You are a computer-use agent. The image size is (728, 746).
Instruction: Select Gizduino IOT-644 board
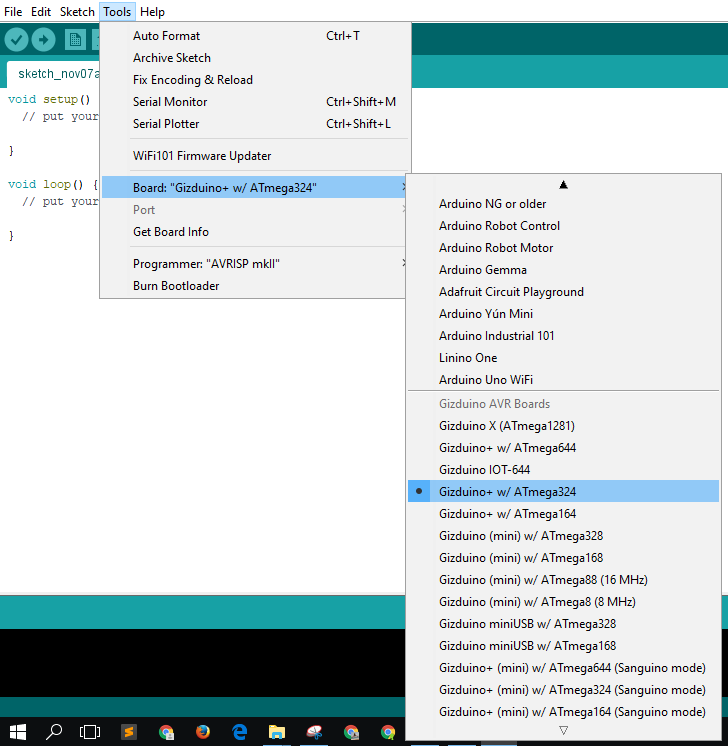click(563, 470)
